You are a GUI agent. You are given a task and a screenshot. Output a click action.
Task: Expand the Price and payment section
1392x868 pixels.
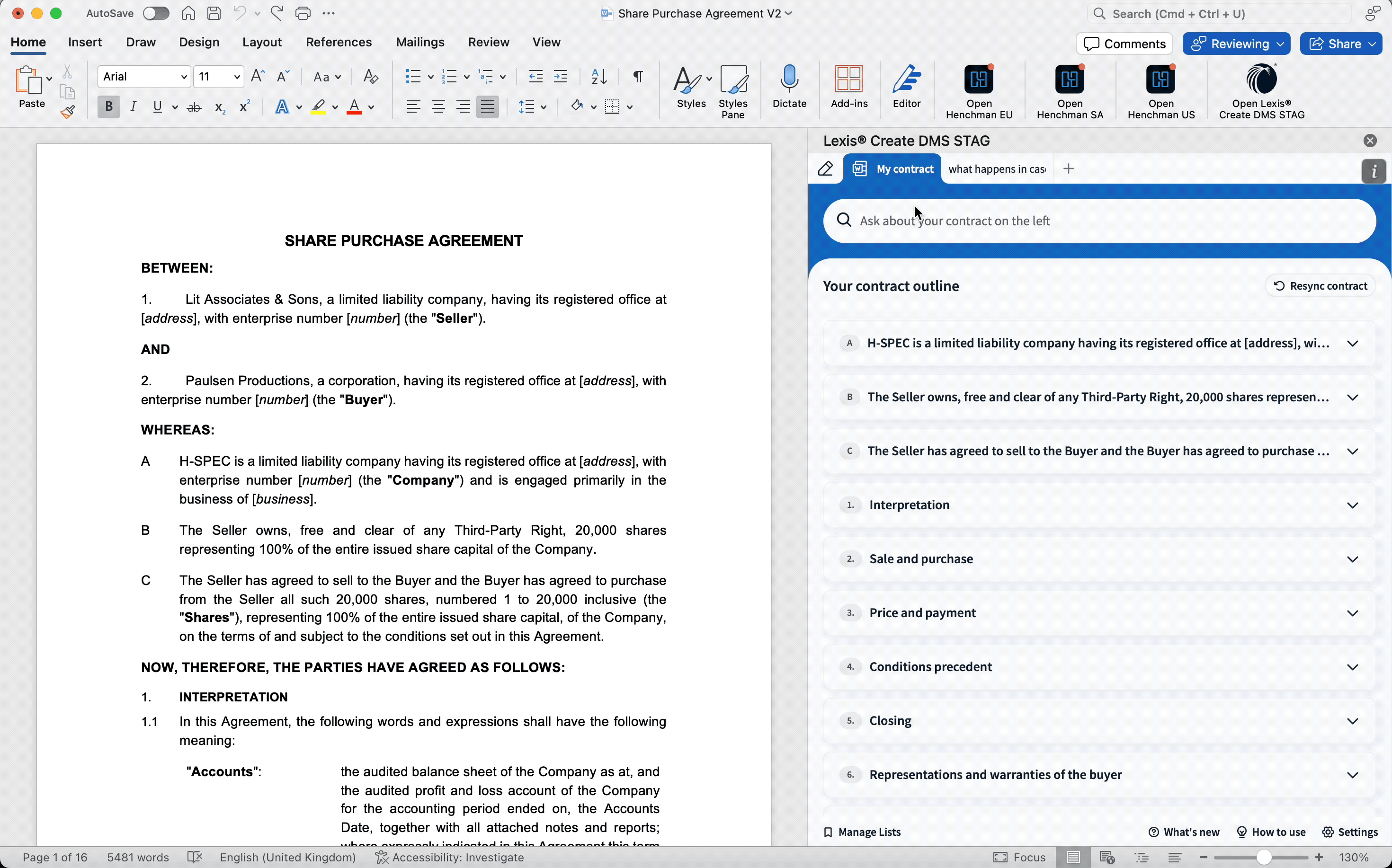1352,613
